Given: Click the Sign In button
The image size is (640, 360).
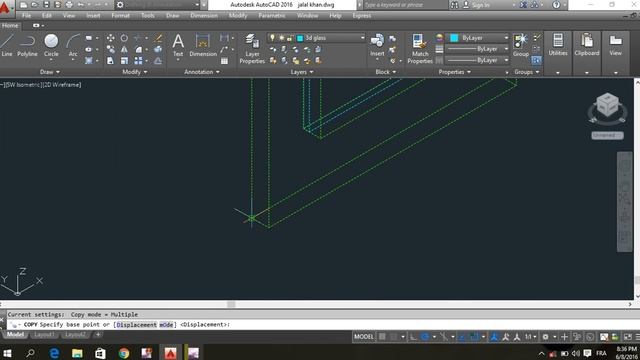Looking at the screenshot, I should point(477,5).
